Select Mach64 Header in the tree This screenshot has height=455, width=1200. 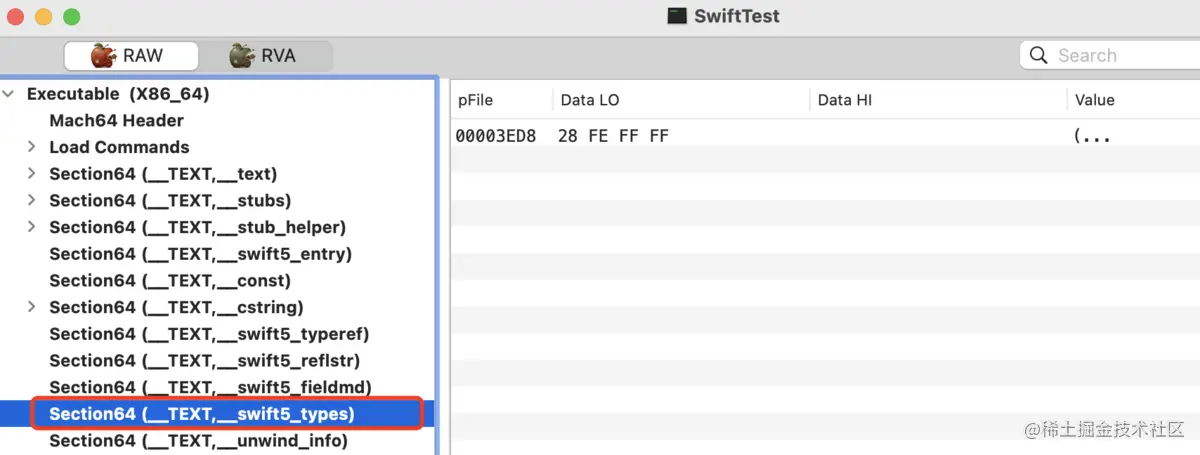[x=117, y=120]
